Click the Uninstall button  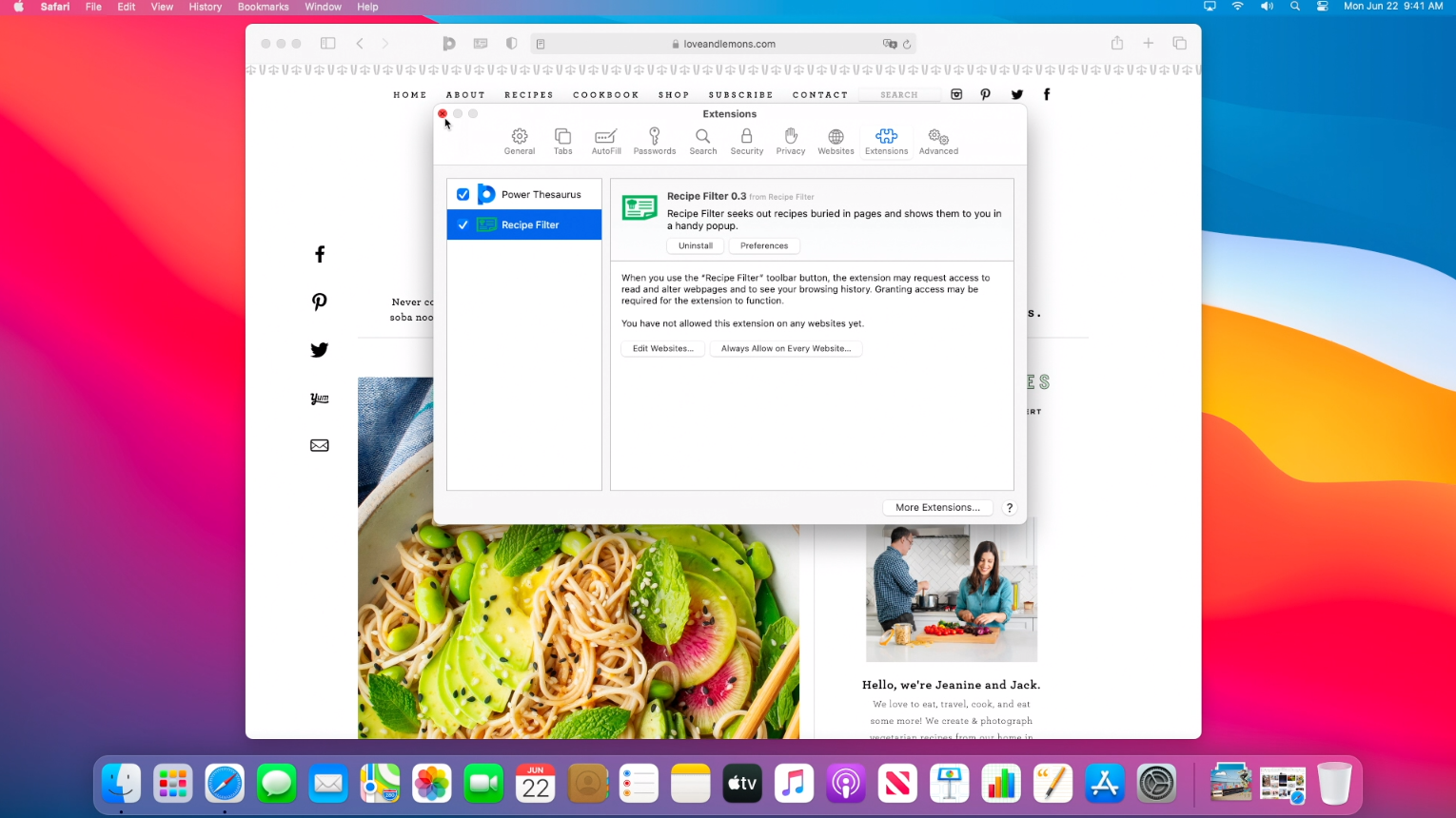click(x=695, y=245)
